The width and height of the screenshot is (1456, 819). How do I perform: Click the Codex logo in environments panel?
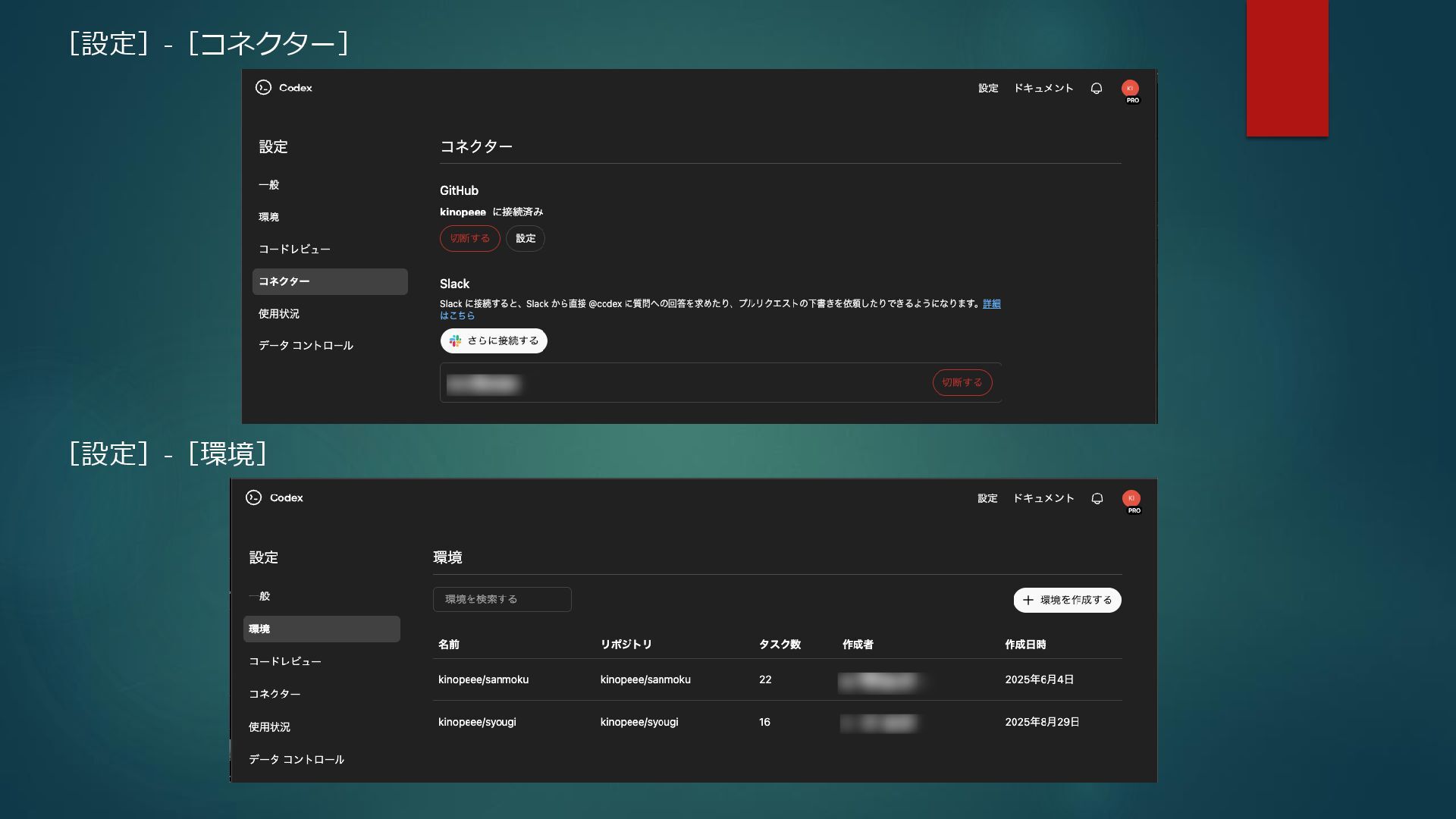pos(254,498)
